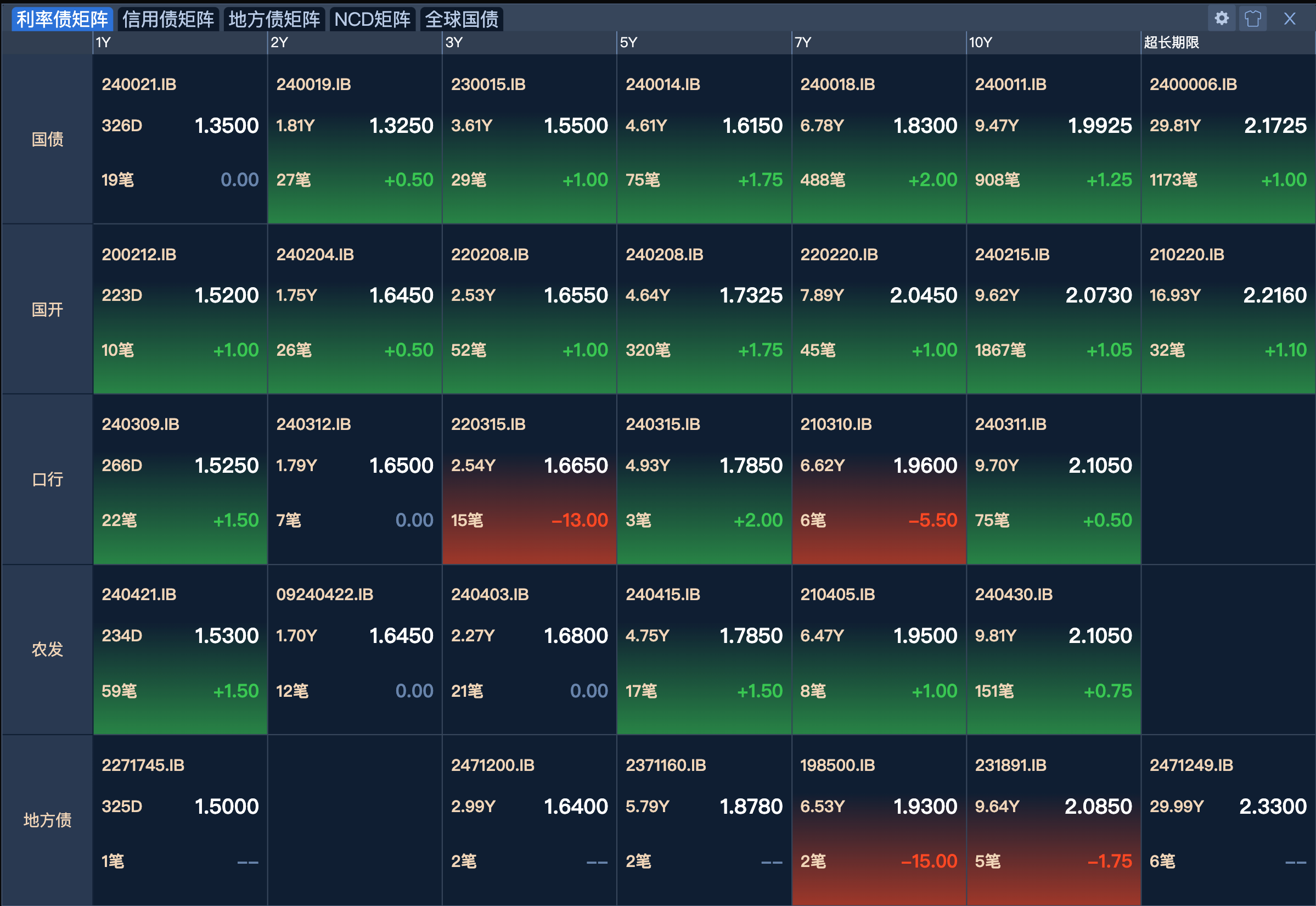Viewport: 1316px width, 906px height.
Task: Click the 农发 row header
Action: pos(47,650)
